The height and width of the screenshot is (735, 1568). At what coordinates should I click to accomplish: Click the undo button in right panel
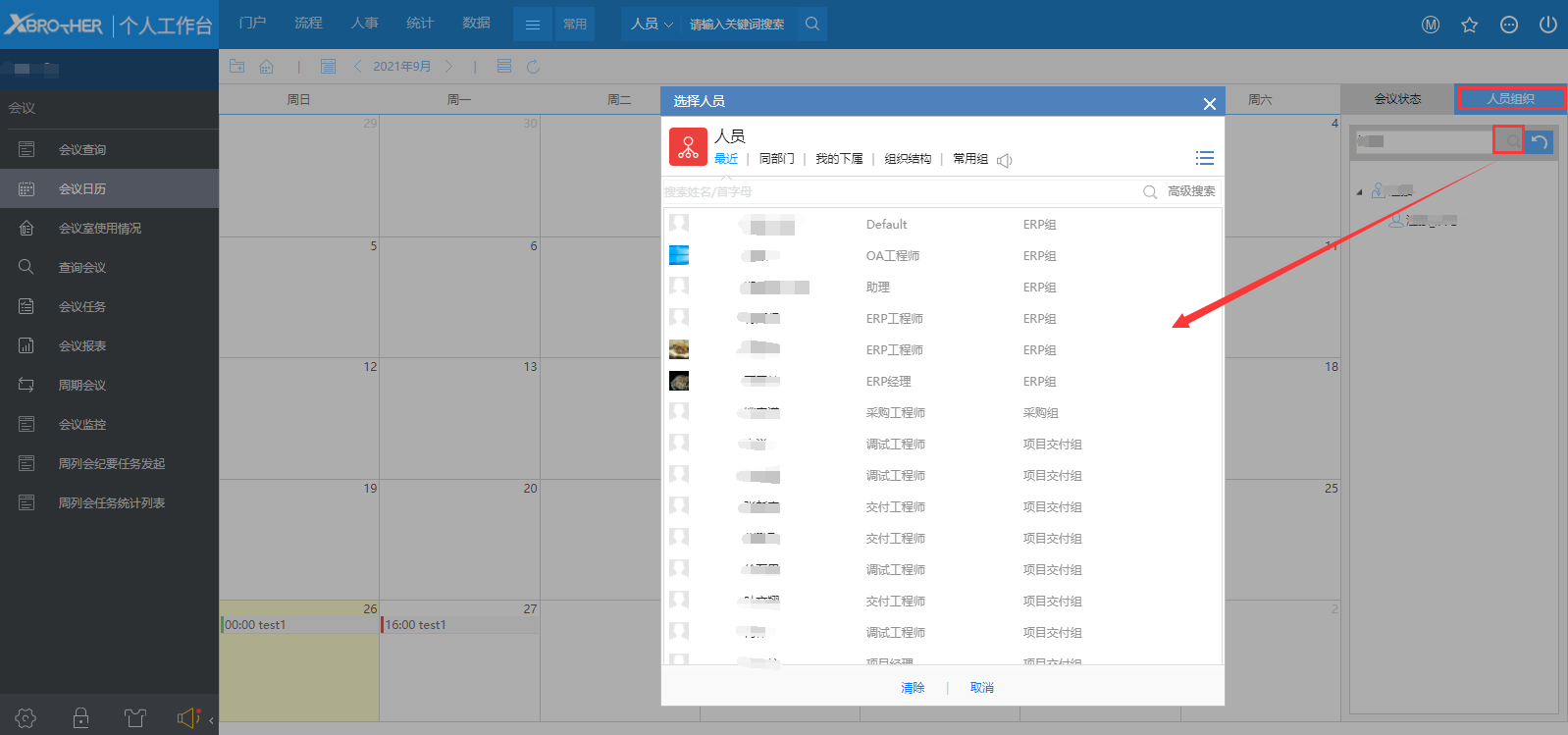coord(1539,141)
